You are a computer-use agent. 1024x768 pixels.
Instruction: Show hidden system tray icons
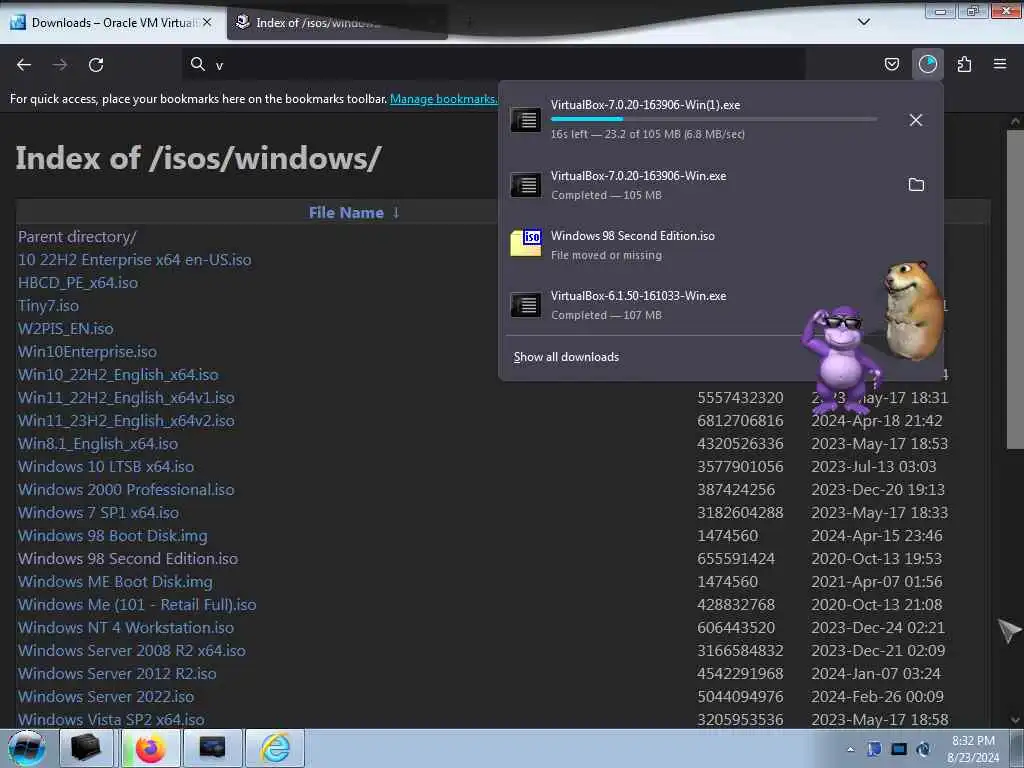[850, 749]
